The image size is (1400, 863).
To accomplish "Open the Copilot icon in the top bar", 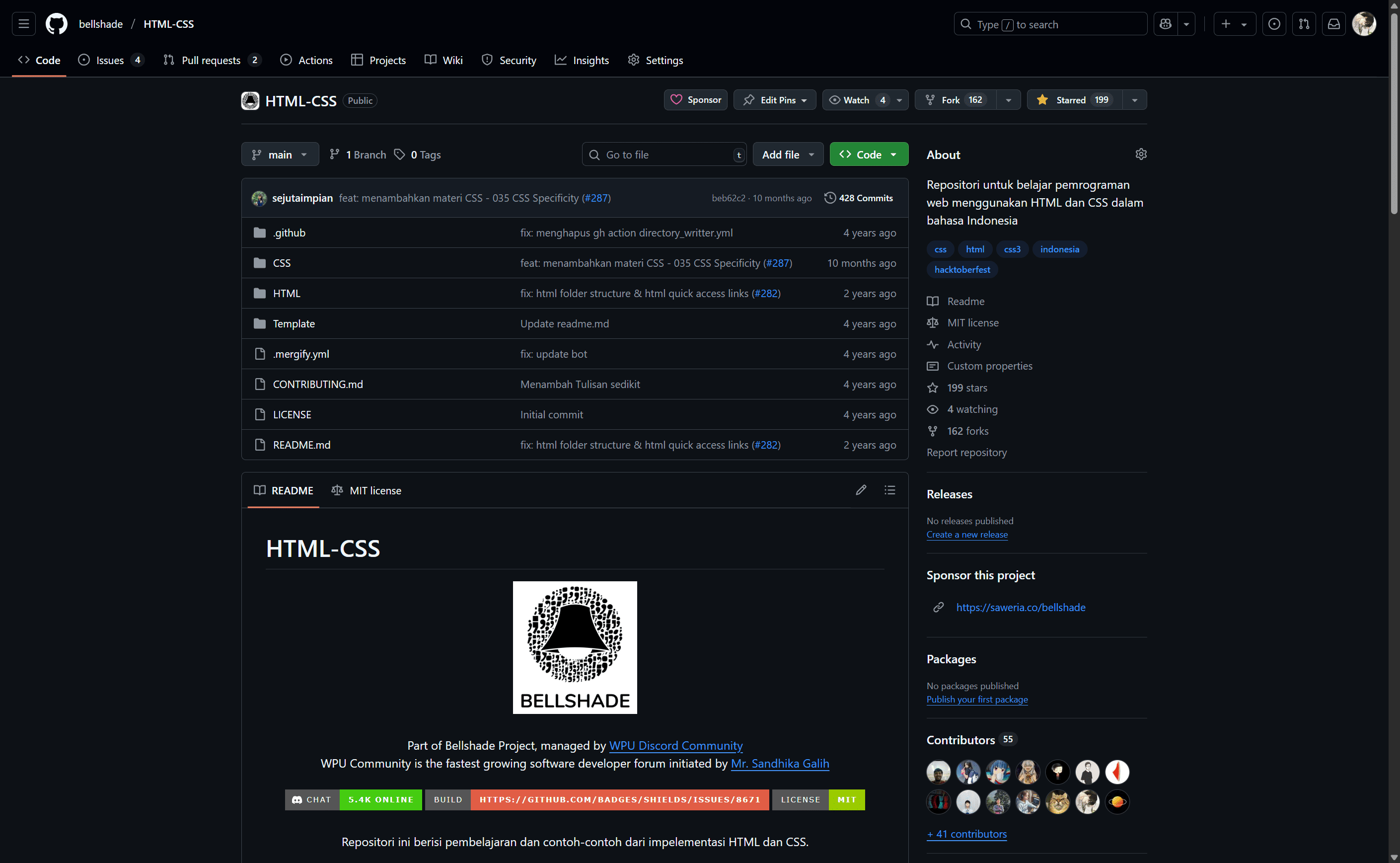I will coord(1166,23).
